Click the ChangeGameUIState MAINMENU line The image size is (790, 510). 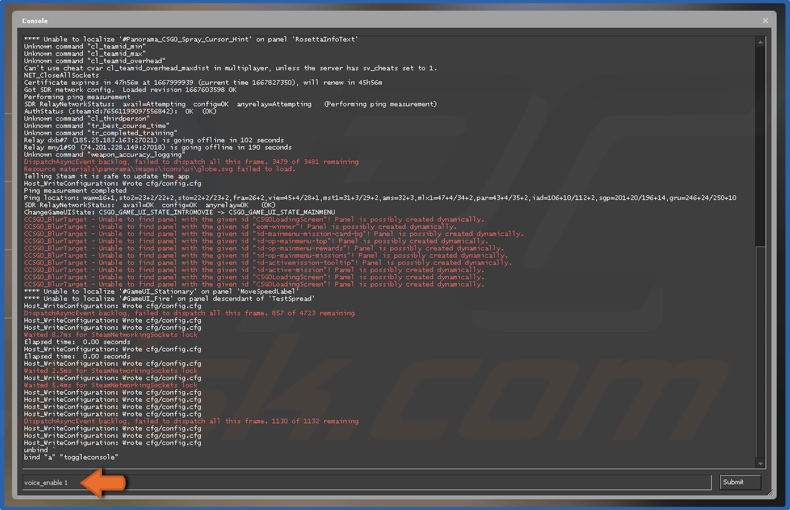point(179,212)
